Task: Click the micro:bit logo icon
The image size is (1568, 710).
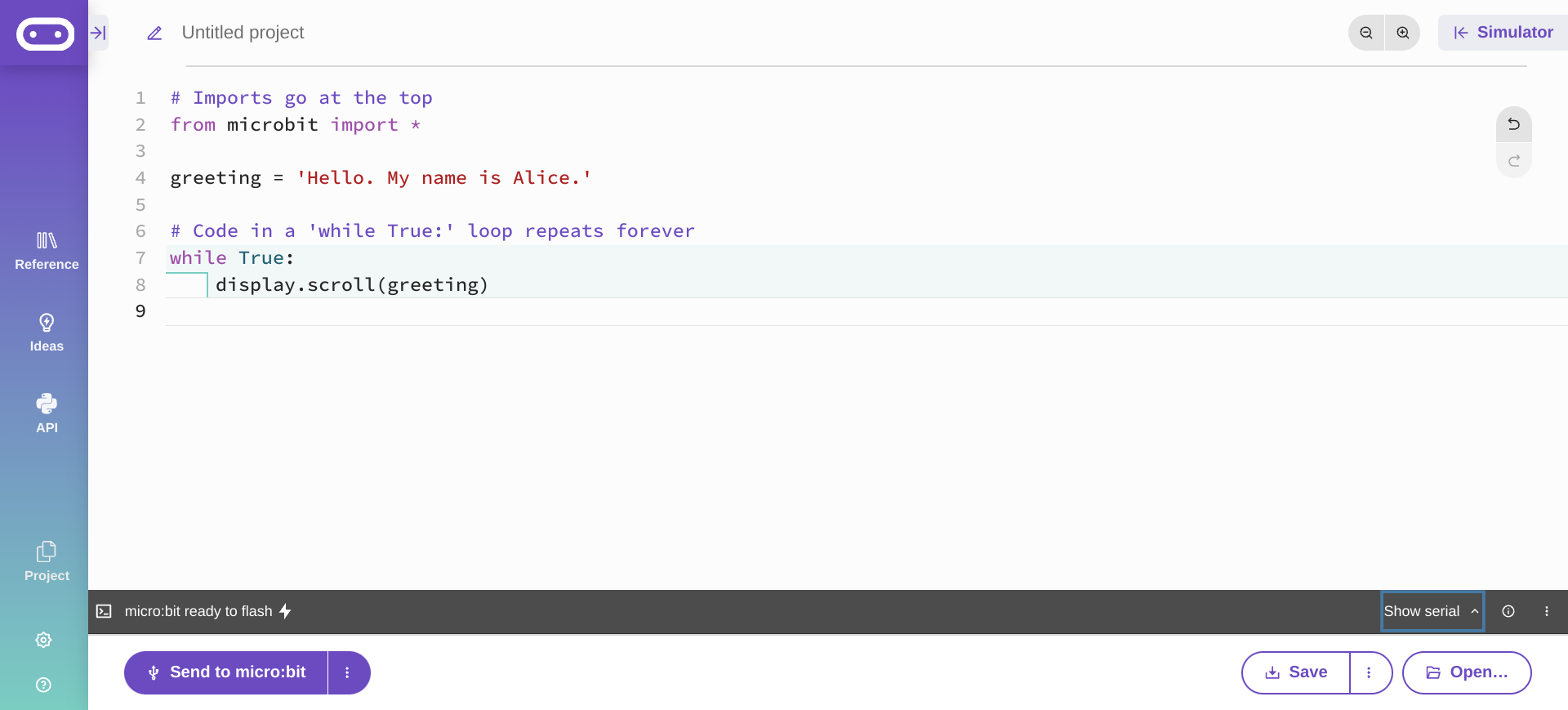Action: pos(45,34)
